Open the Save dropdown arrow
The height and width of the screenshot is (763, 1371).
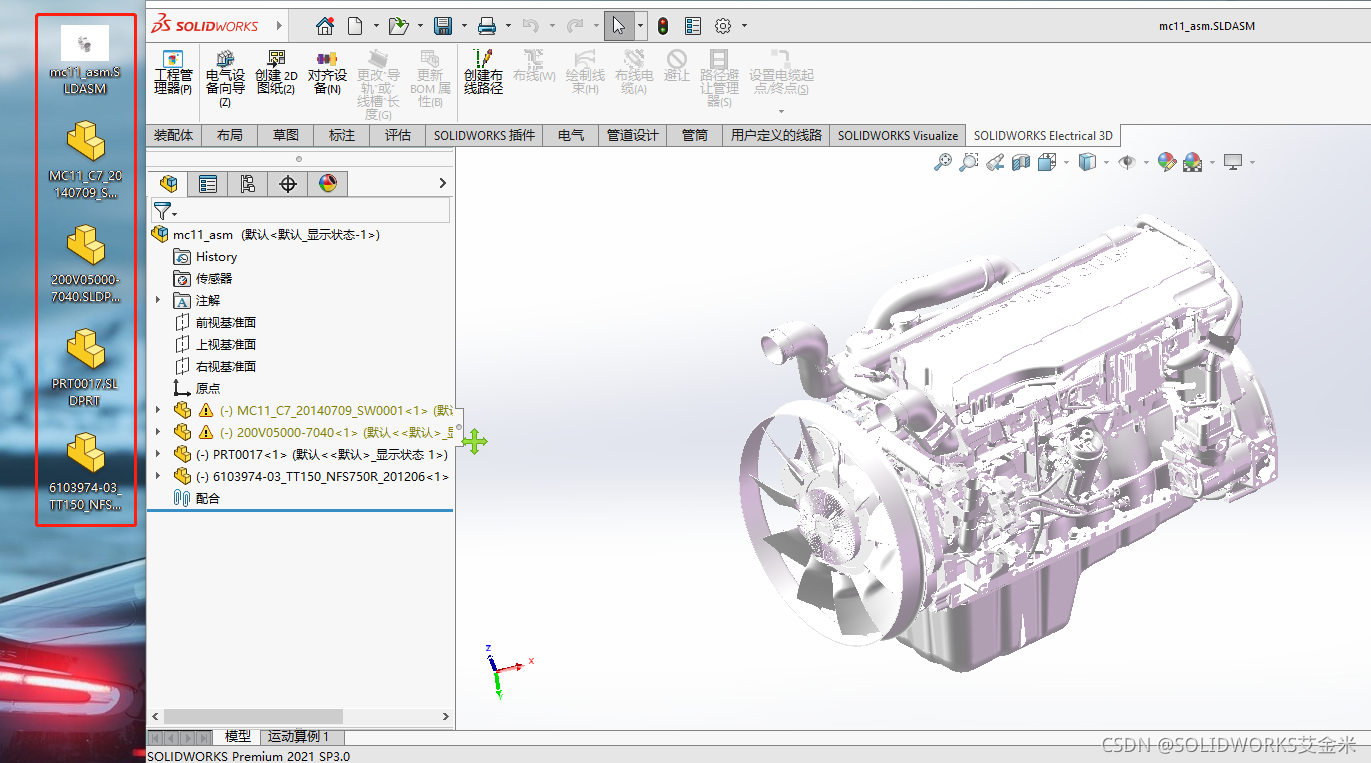click(x=464, y=26)
